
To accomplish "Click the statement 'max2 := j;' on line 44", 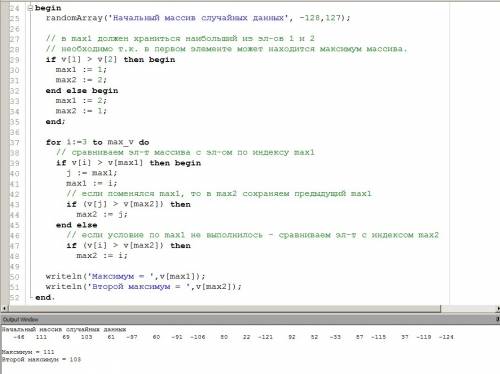I will pos(102,214).
